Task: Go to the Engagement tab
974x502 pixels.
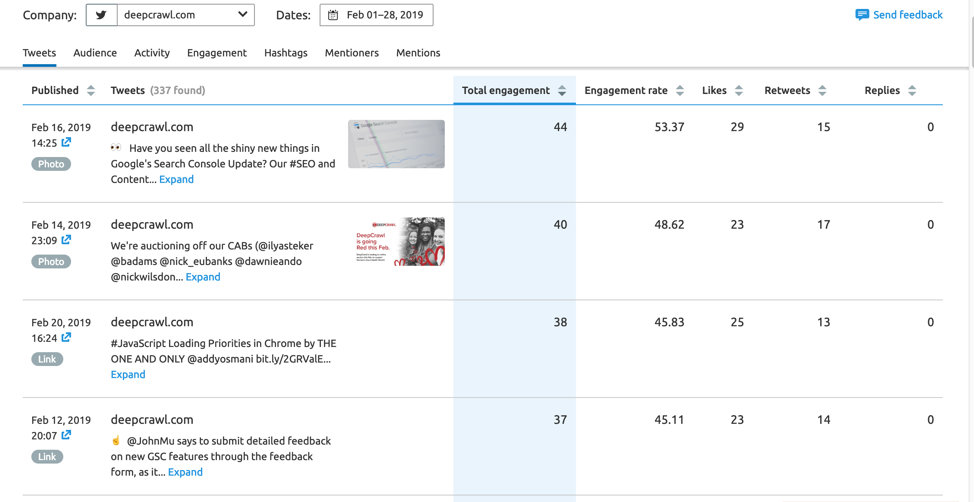Action: [217, 53]
